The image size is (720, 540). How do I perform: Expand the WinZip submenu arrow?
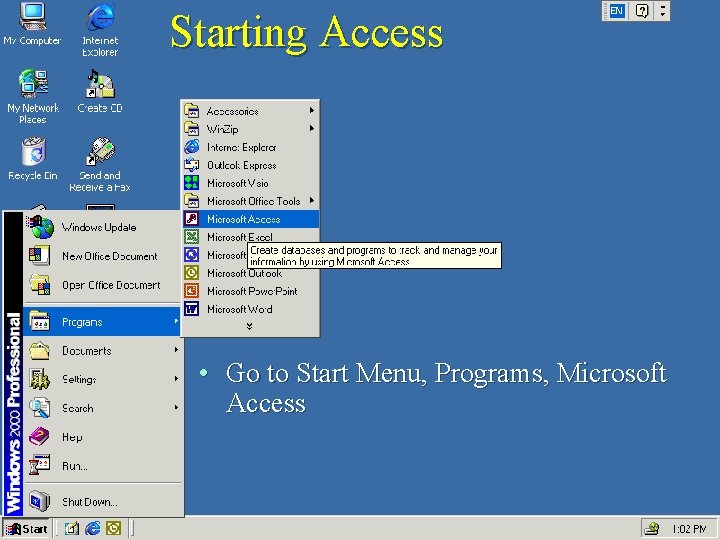click(x=312, y=129)
